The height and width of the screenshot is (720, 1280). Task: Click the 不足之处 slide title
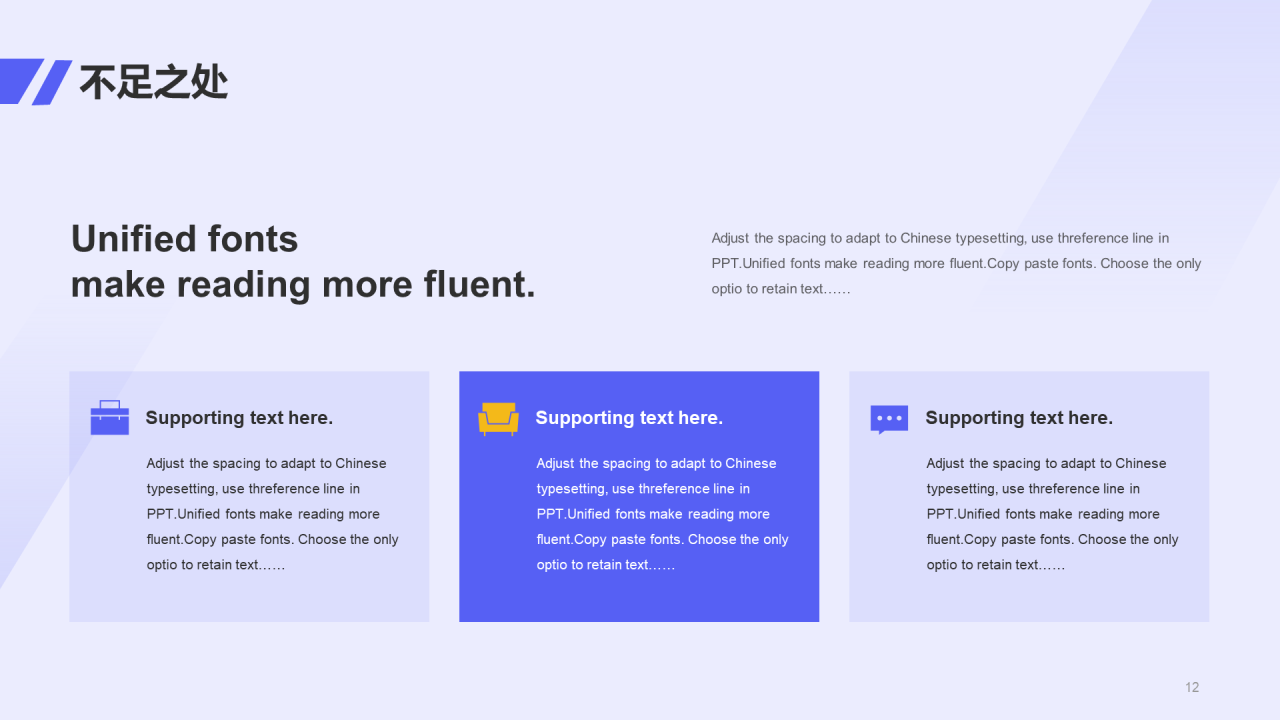[154, 82]
